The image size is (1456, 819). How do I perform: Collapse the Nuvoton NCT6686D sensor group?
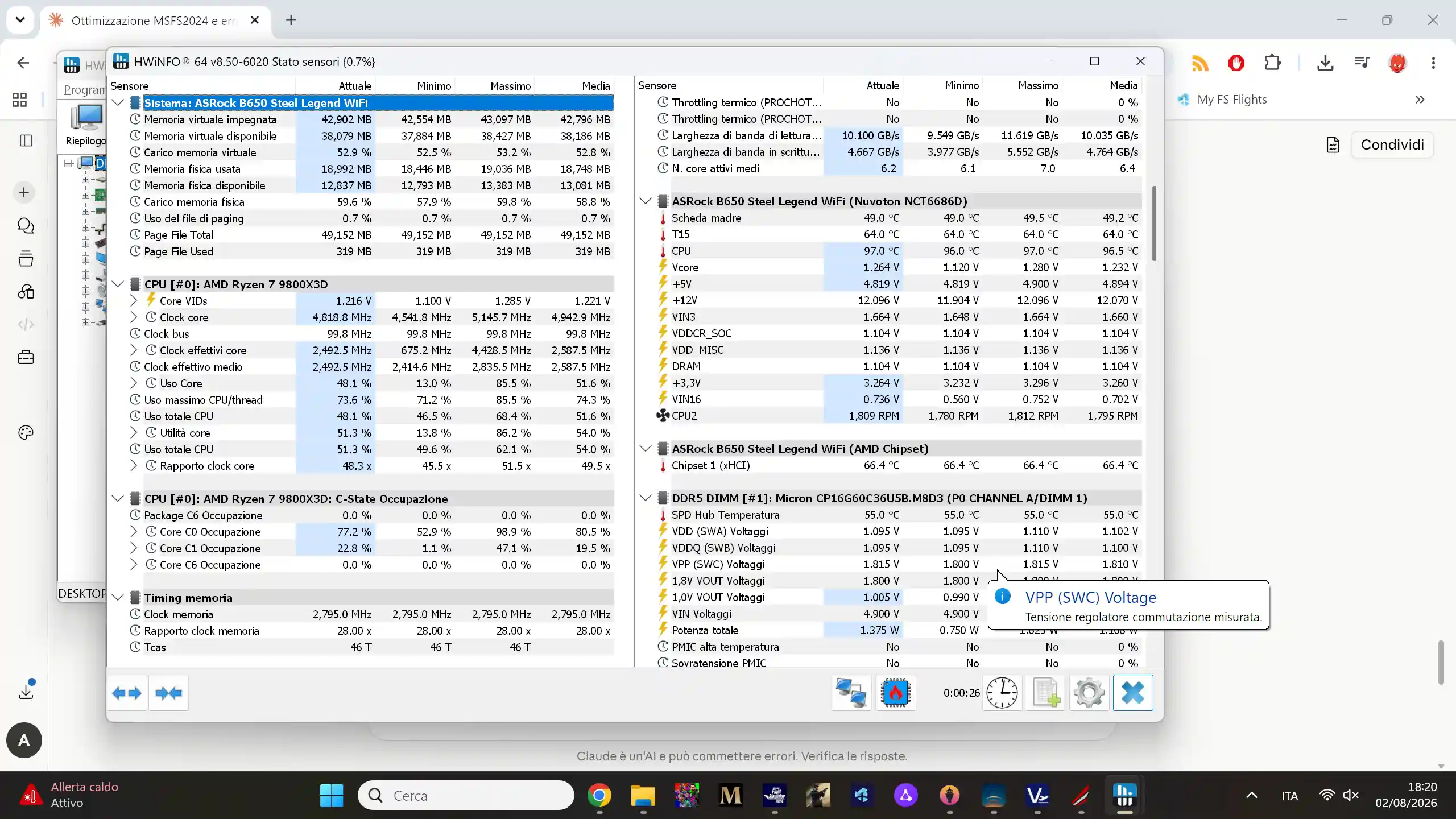click(x=646, y=201)
